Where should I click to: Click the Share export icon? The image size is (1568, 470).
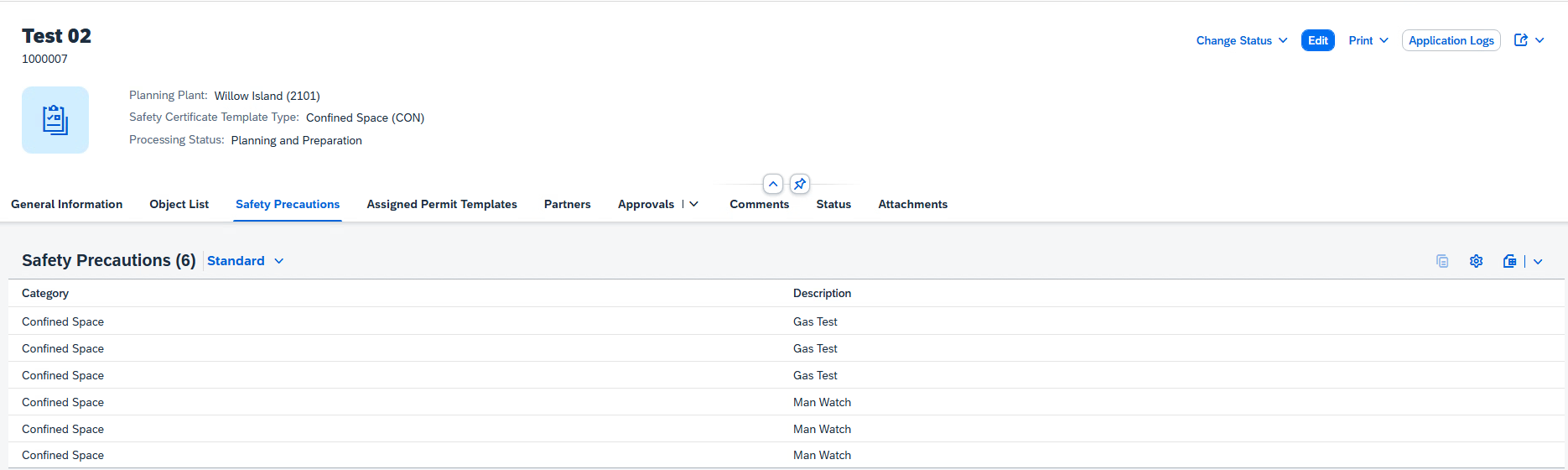1521,40
